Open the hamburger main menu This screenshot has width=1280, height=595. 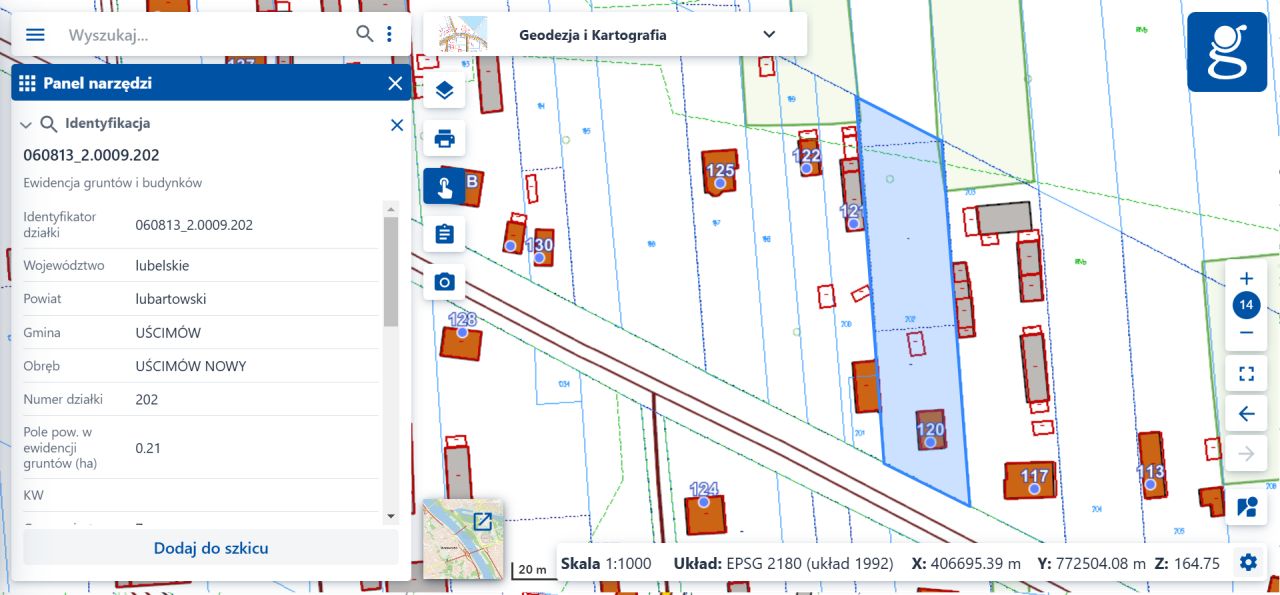coord(35,34)
